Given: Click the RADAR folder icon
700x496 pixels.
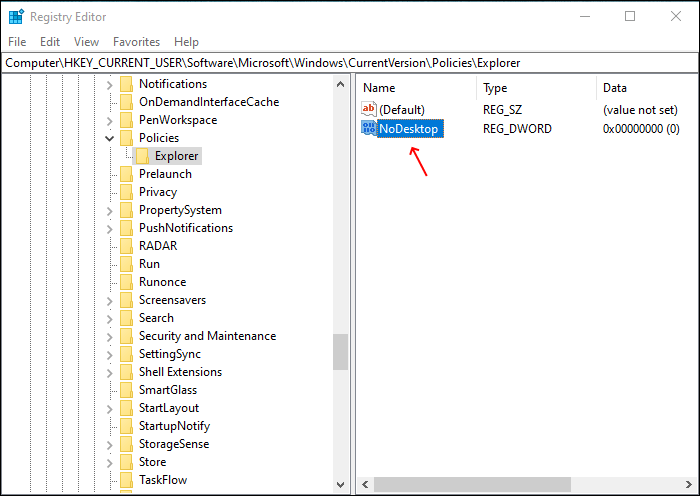Looking at the screenshot, I should [126, 246].
